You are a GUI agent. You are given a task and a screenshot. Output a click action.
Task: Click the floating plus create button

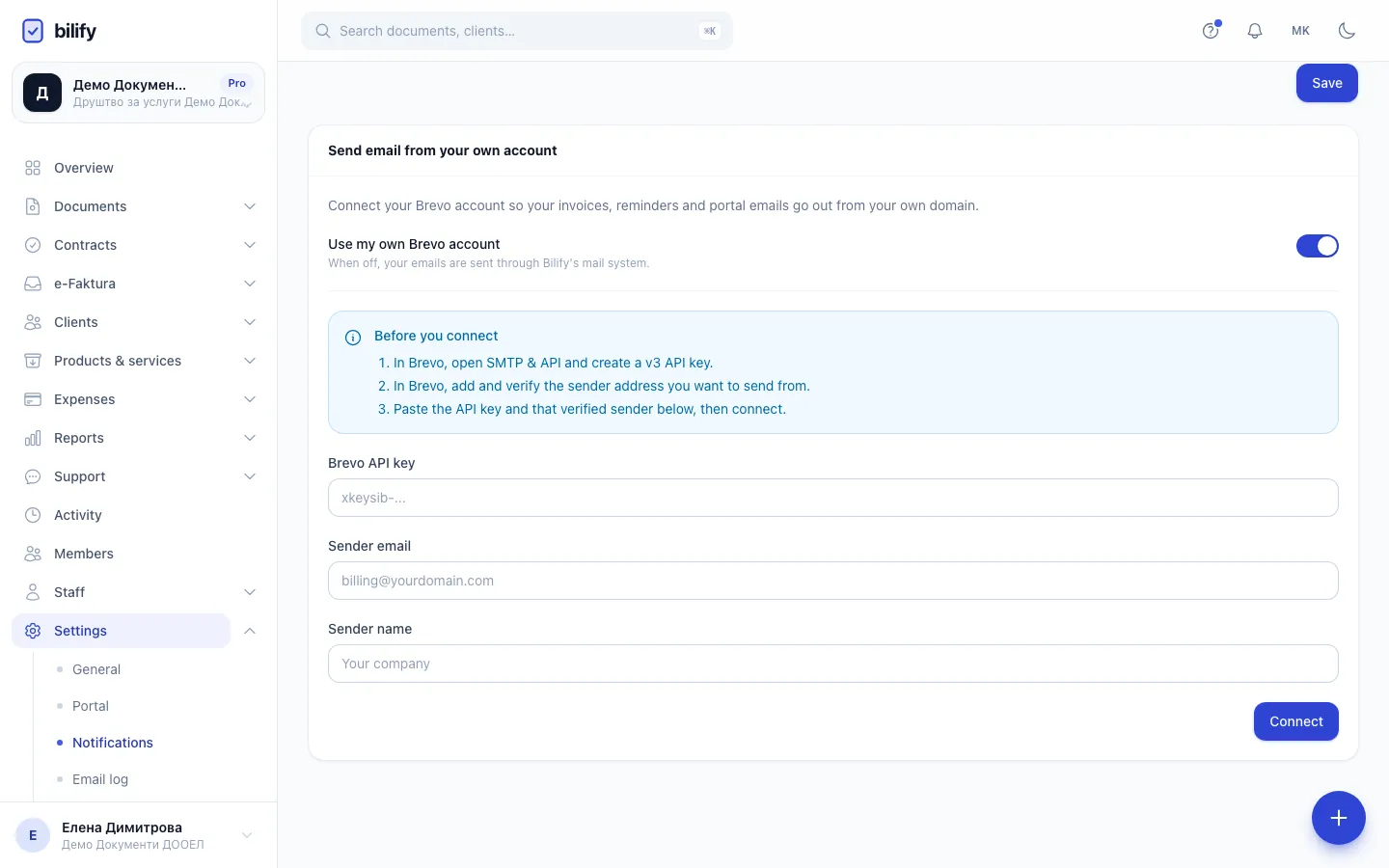pyautogui.click(x=1339, y=818)
